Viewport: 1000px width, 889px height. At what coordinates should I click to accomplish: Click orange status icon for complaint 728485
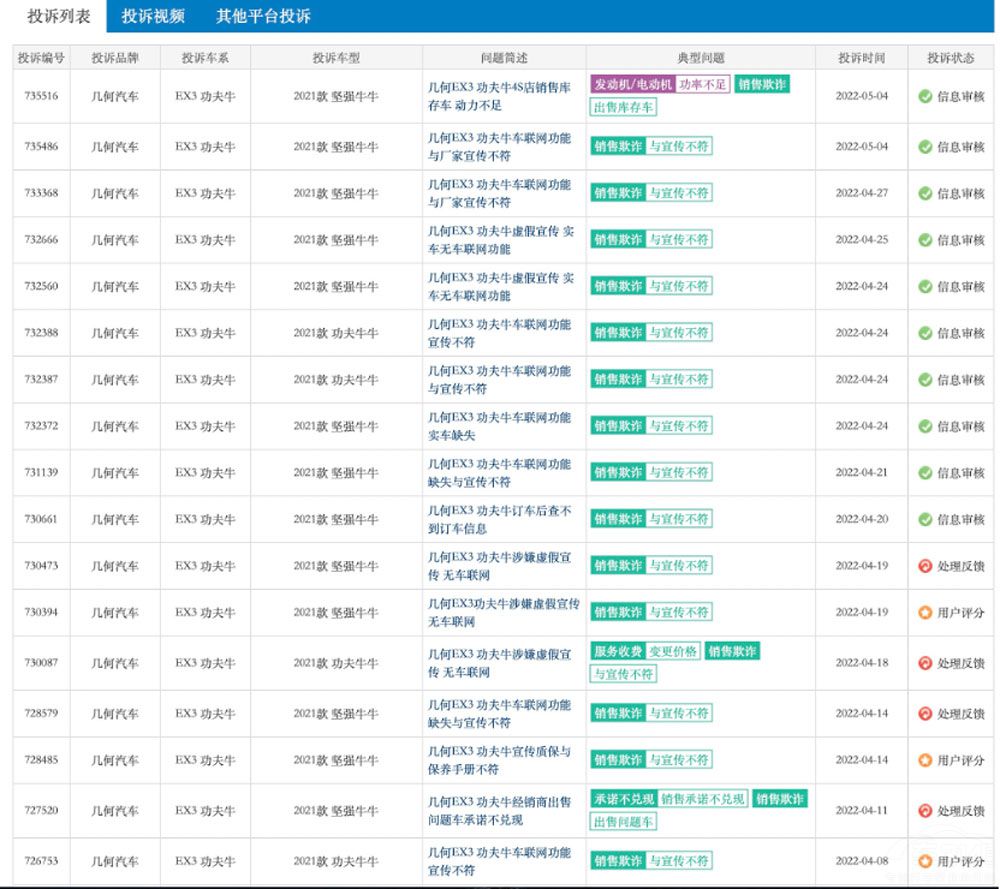point(925,760)
